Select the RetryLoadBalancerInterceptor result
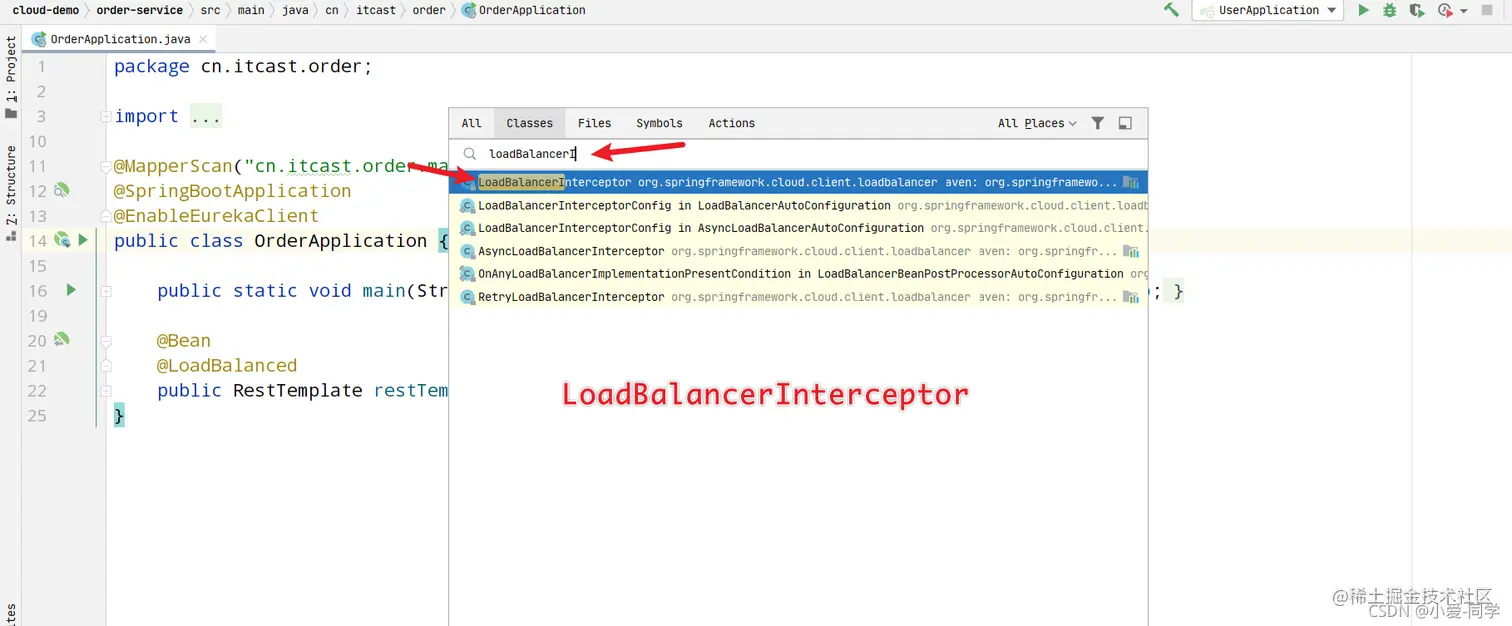The width and height of the screenshot is (1512, 626). click(798, 297)
